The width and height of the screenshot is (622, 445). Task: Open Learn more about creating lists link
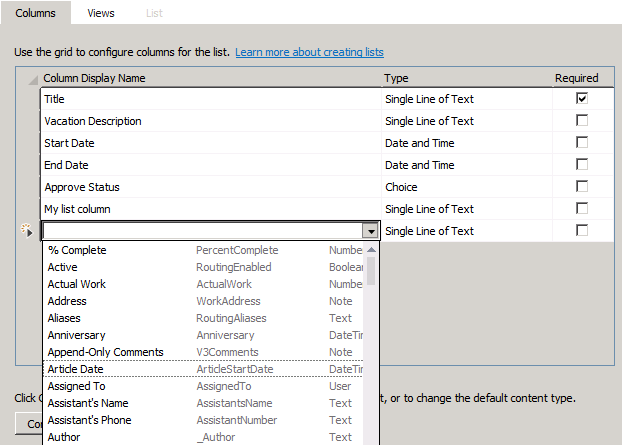[x=309, y=52]
